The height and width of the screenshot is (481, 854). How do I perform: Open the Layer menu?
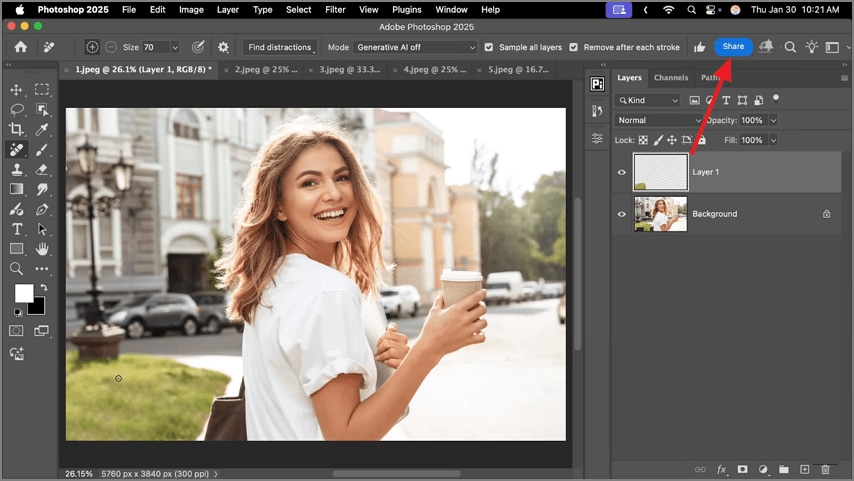click(x=228, y=9)
